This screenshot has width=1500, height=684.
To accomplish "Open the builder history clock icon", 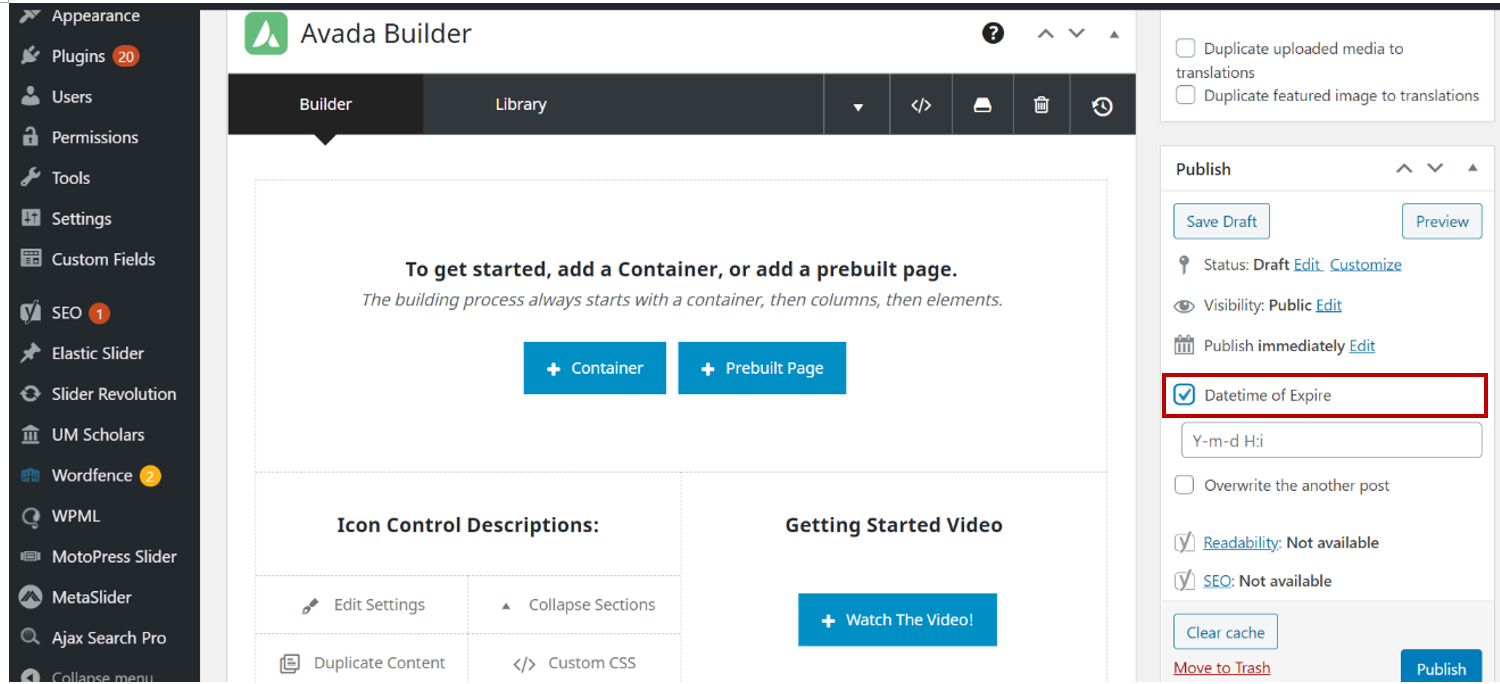I will coord(1102,105).
